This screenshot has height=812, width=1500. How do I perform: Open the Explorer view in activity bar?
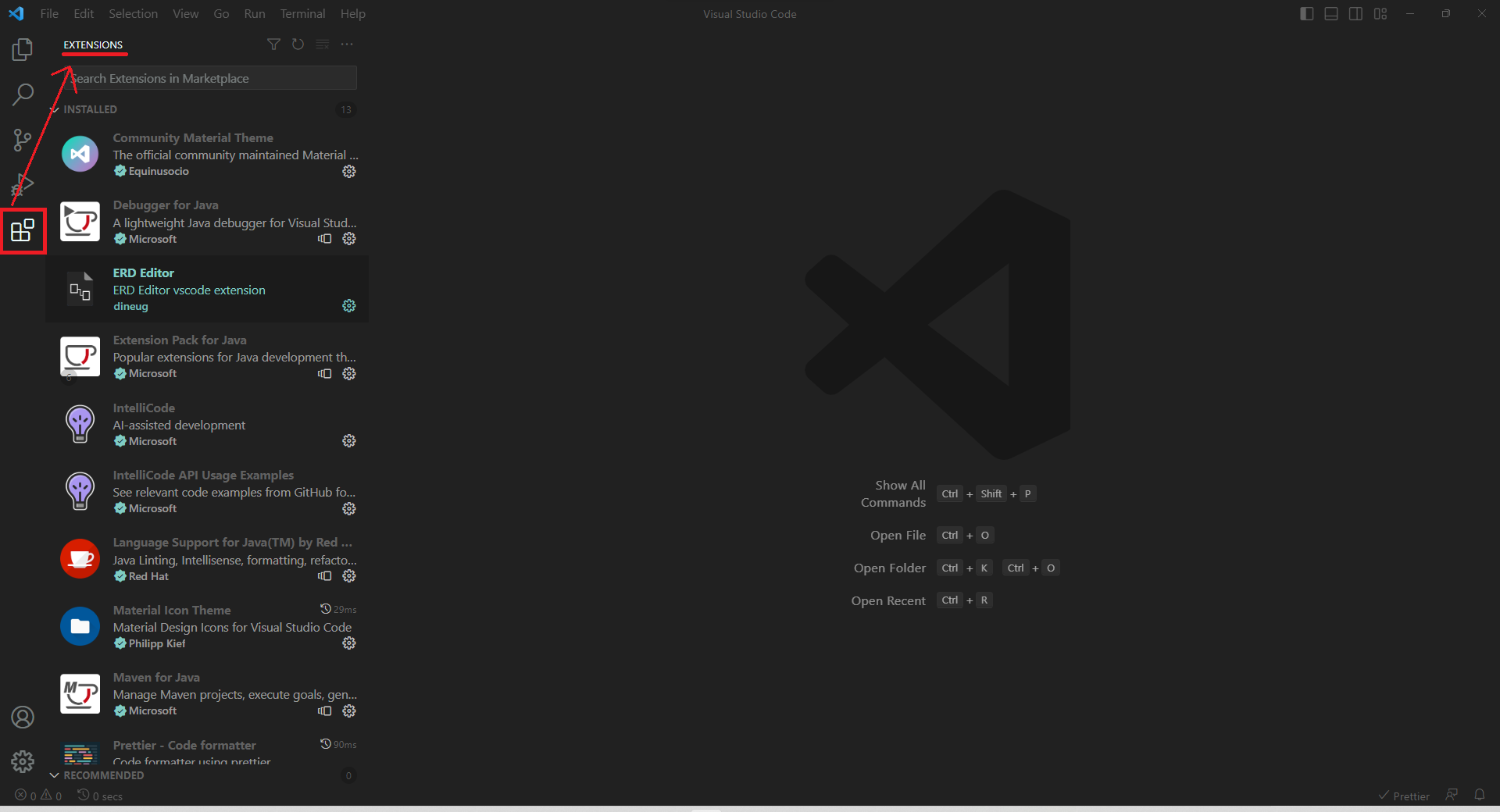coord(23,50)
